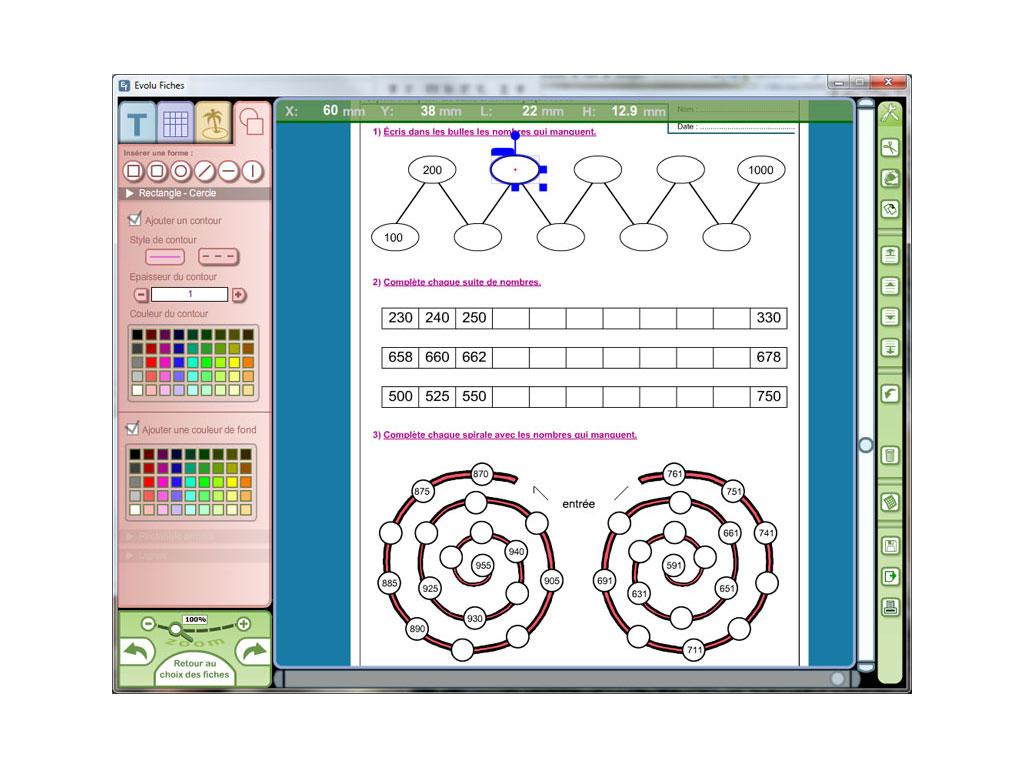Decrease contour thickness with minus button
This screenshot has height=768, width=1024.
point(141,295)
